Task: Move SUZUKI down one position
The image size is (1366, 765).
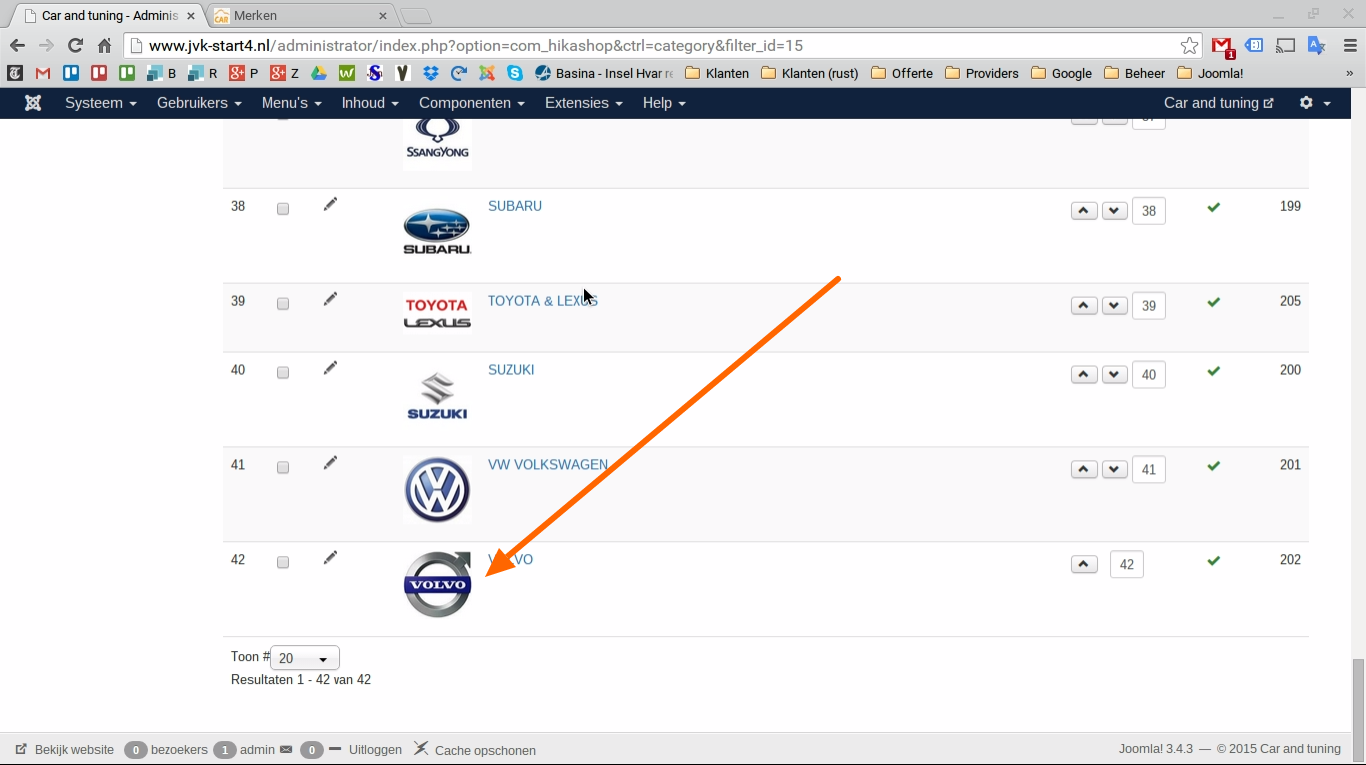Action: click(x=1115, y=375)
